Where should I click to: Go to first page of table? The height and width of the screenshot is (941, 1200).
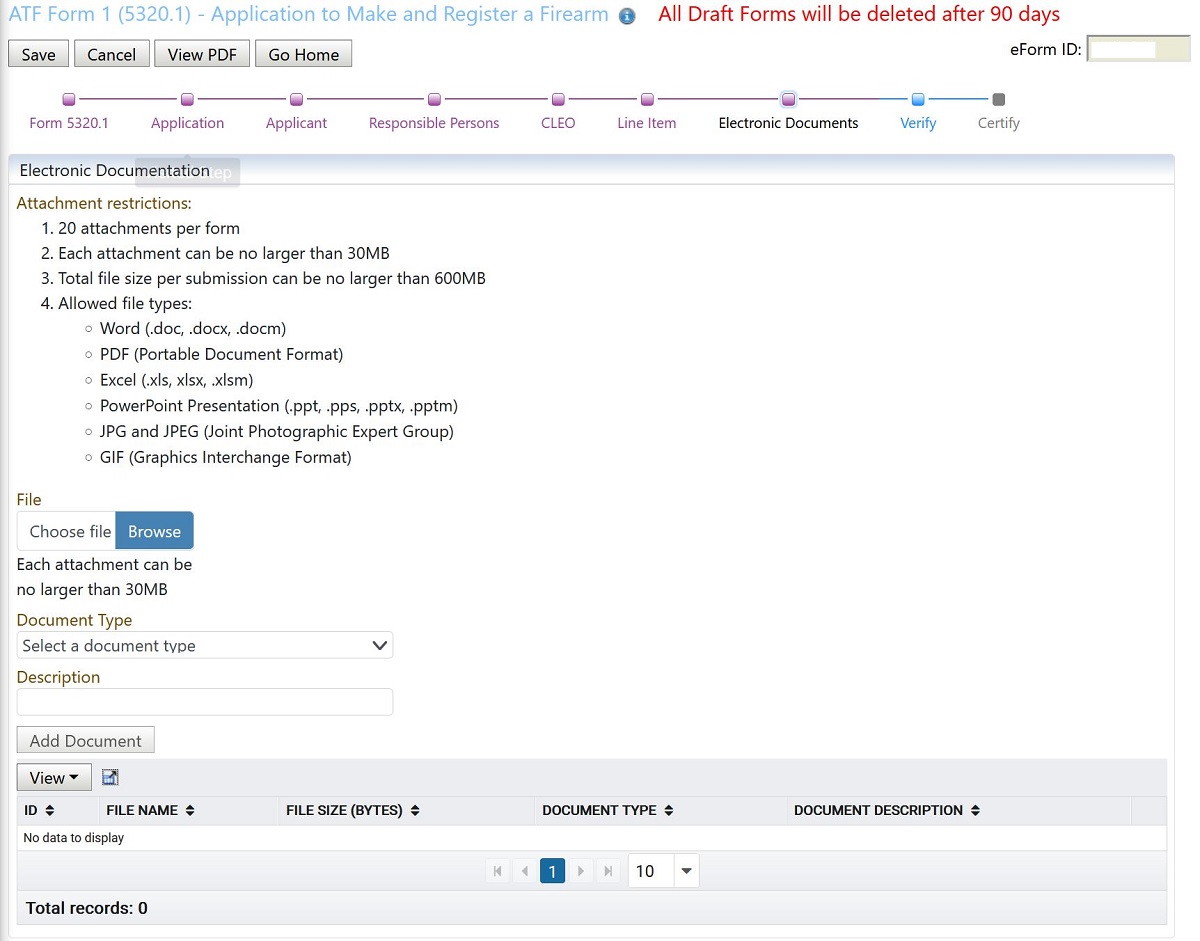pyautogui.click(x=497, y=871)
